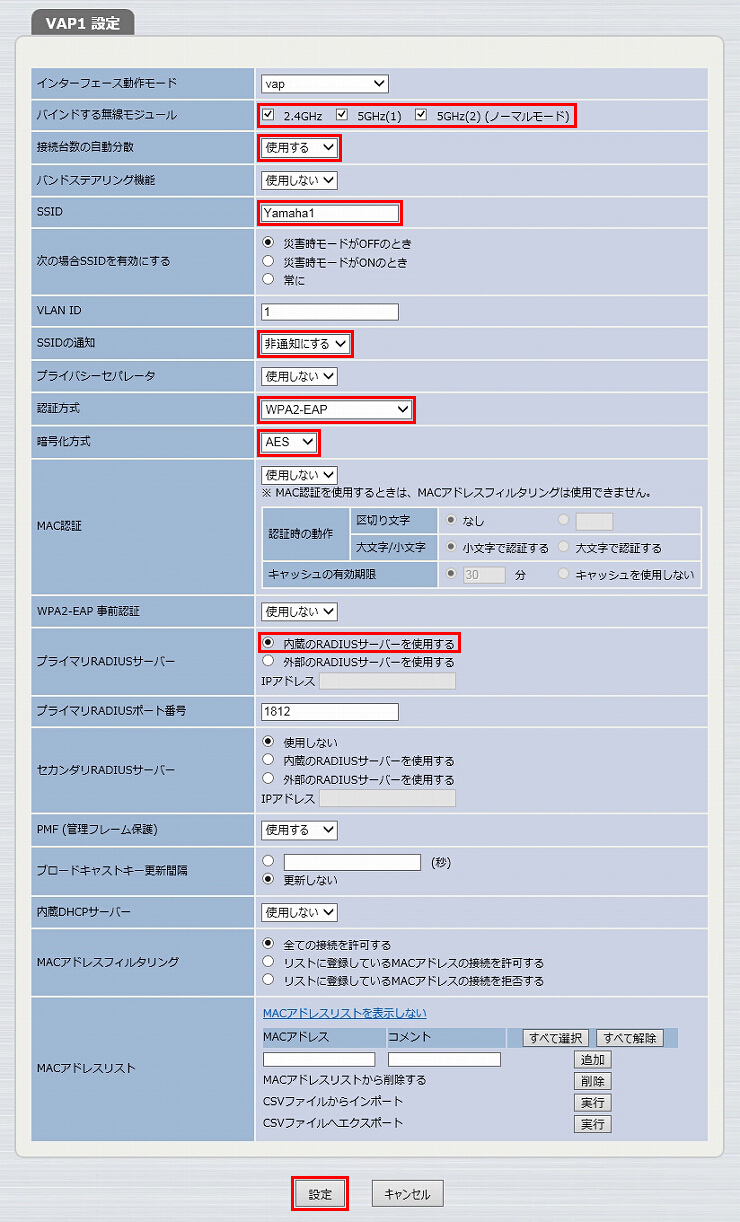Click the すべて選択 button
The image size is (740, 1222).
(x=556, y=1038)
